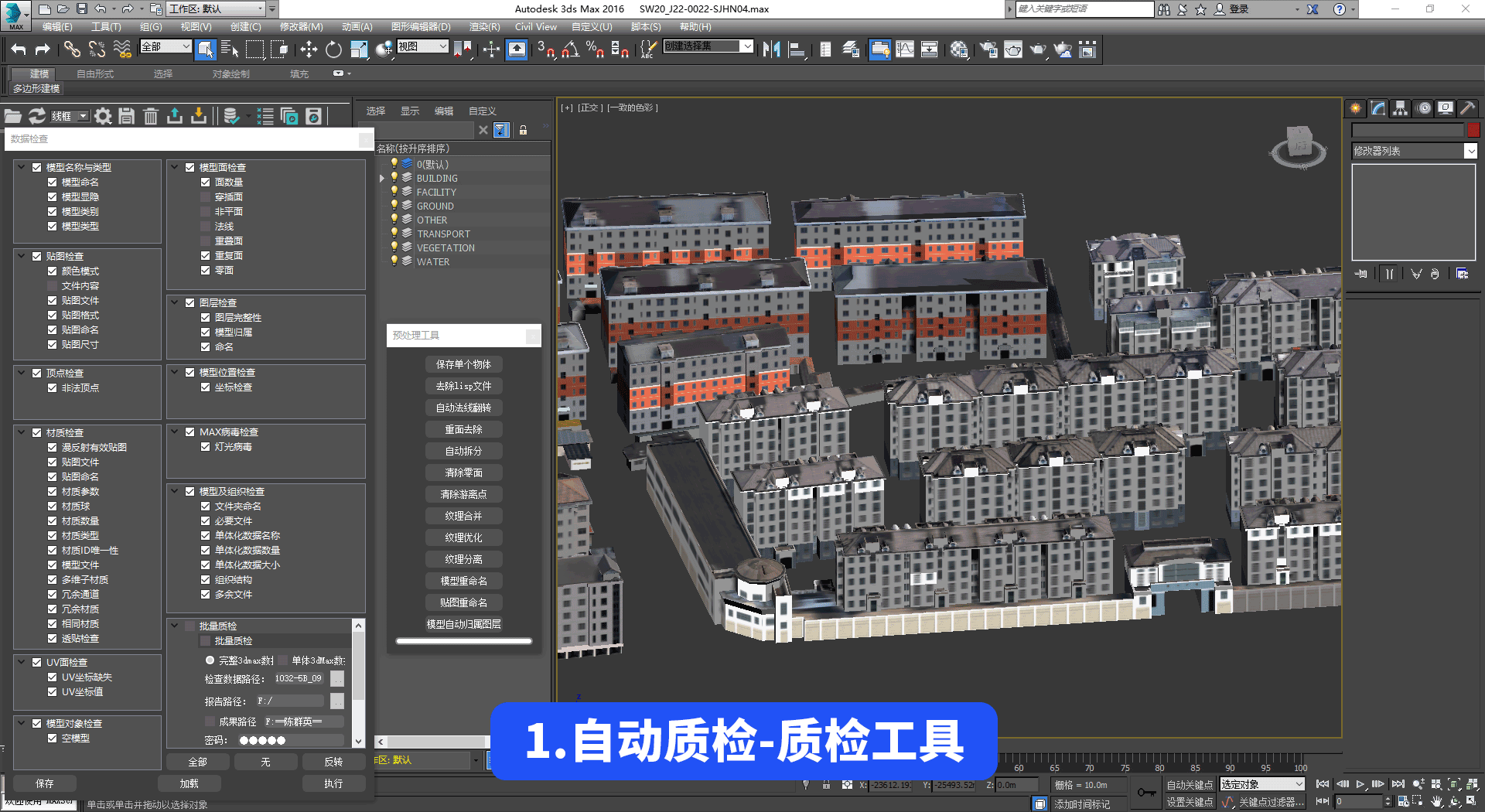Open the Render Setup teapot icon
1485x812 pixels.
(988, 50)
